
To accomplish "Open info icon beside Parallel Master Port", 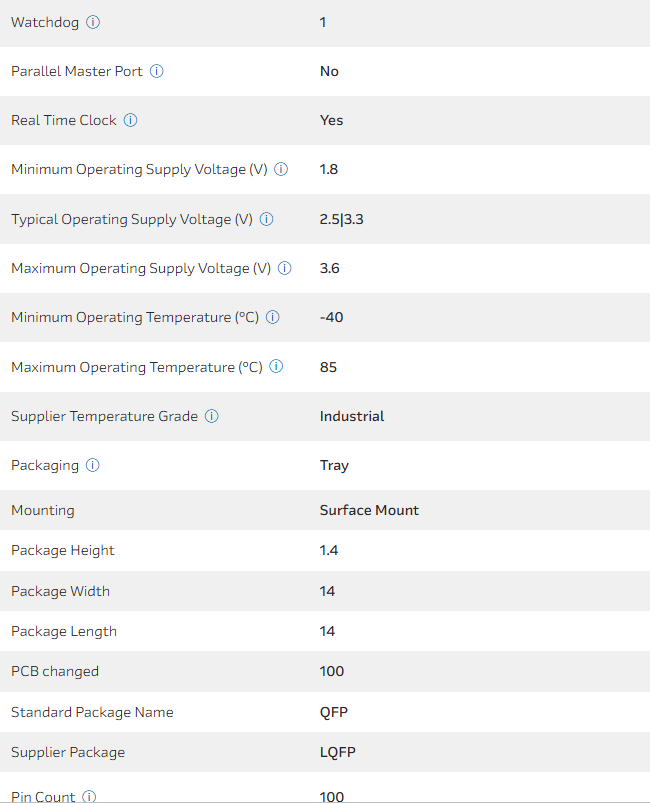I will (157, 71).
